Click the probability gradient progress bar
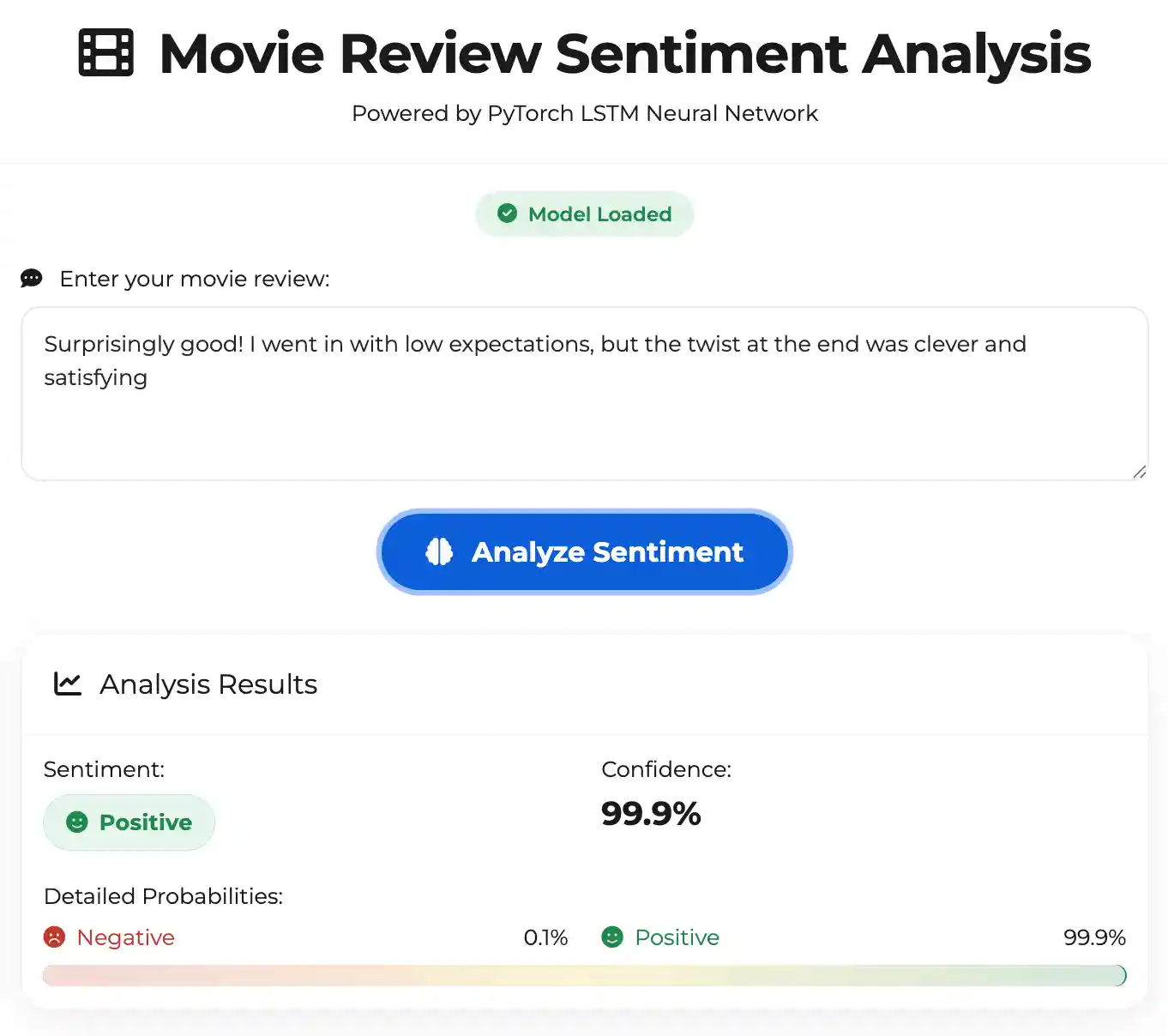Image resolution: width=1168 pixels, height=1036 pixels. pyautogui.click(x=583, y=975)
